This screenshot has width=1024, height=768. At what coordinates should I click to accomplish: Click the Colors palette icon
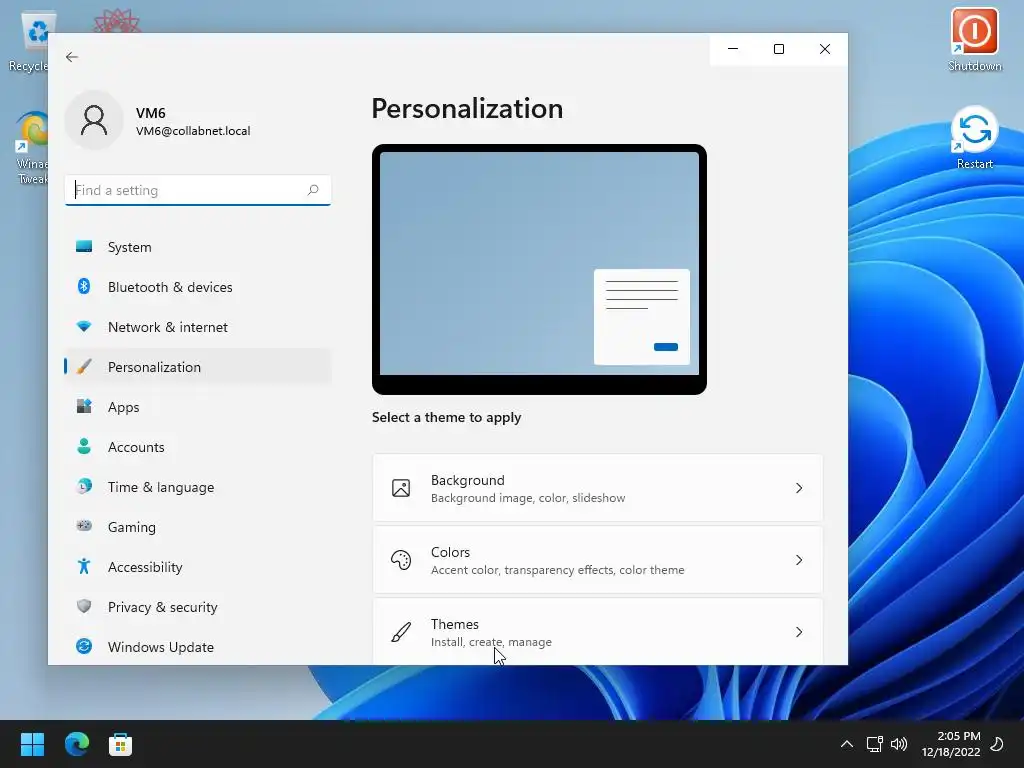coord(401,560)
